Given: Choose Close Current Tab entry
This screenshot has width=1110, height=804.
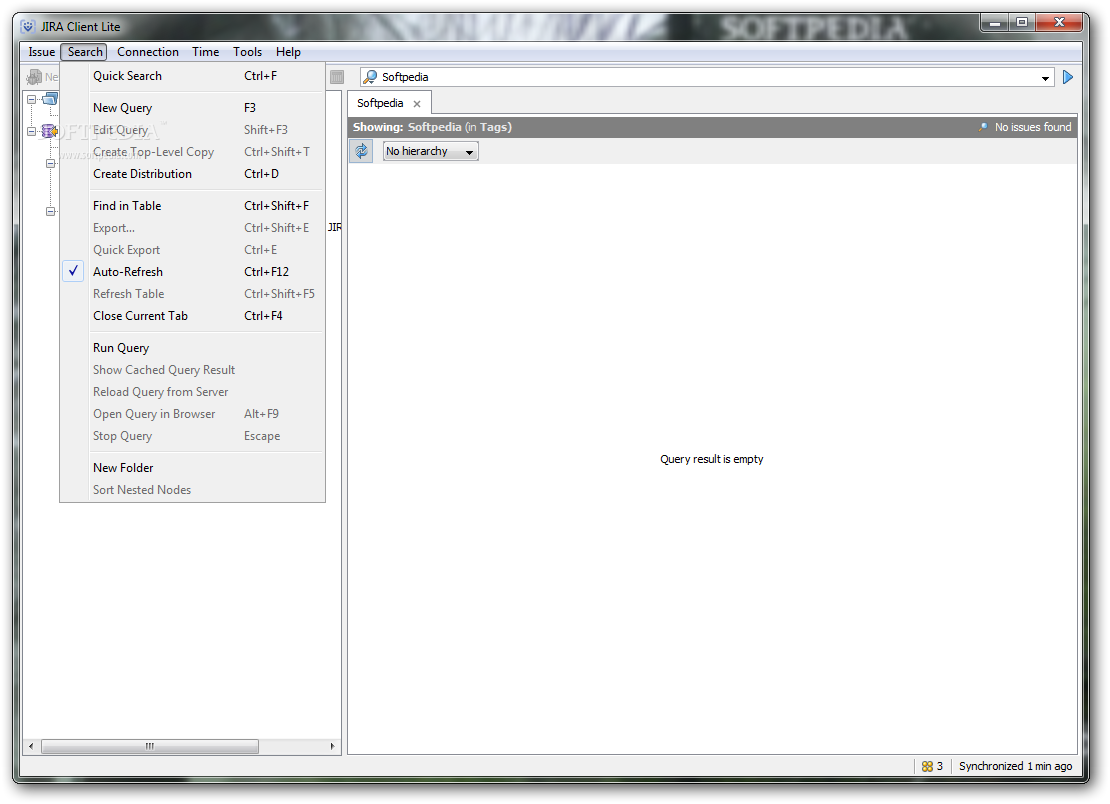Looking at the screenshot, I should coord(193,316).
